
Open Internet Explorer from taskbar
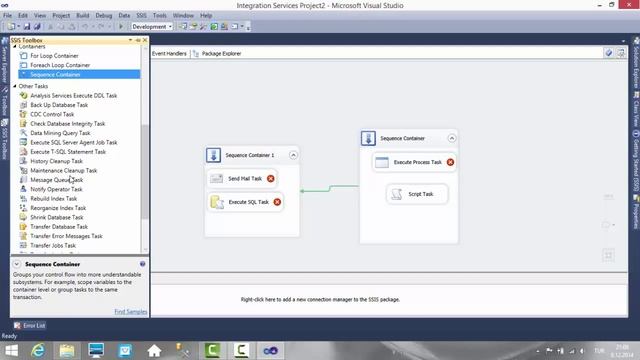(38, 351)
